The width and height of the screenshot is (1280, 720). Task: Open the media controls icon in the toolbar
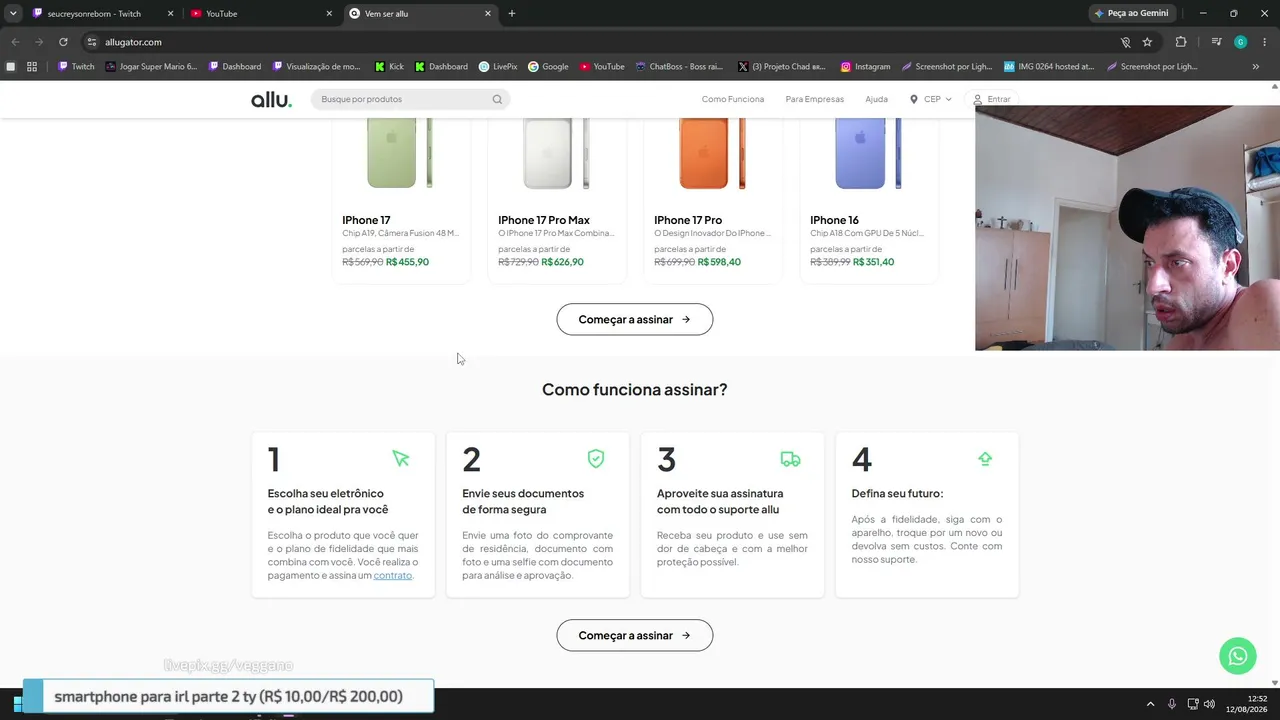[1216, 42]
